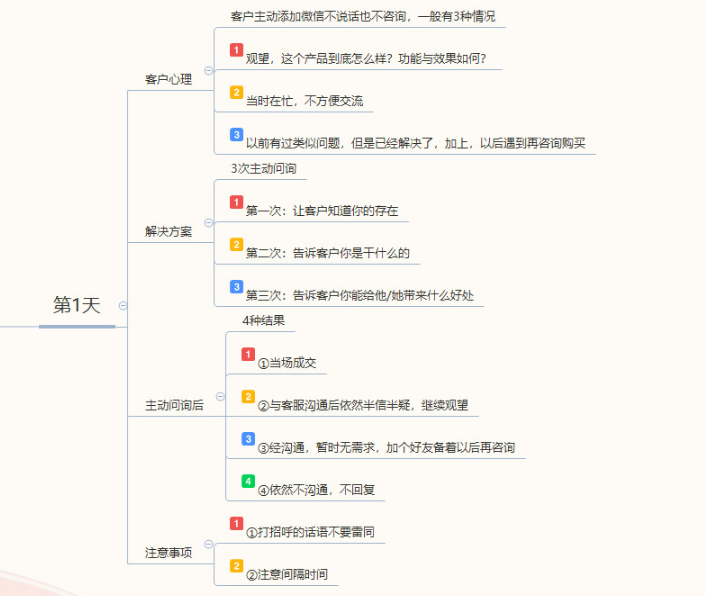705x596 pixels.
Task: Select the label '3次主动问询'
Action: point(263,169)
